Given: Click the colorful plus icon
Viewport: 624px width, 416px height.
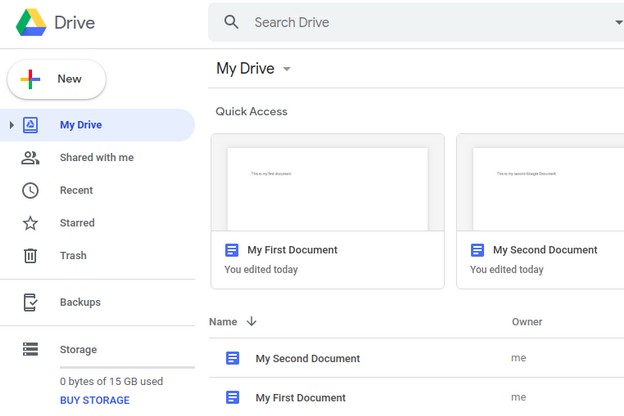Looking at the screenshot, I should pyautogui.click(x=30, y=79).
